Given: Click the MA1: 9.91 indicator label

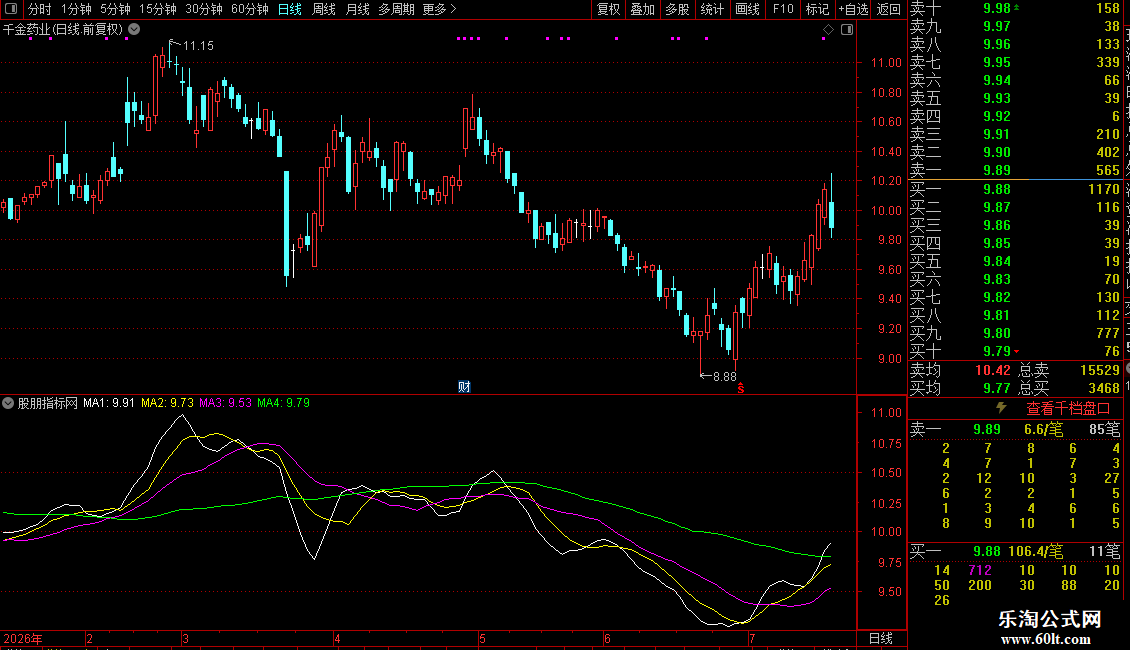Looking at the screenshot, I should 108,403.
